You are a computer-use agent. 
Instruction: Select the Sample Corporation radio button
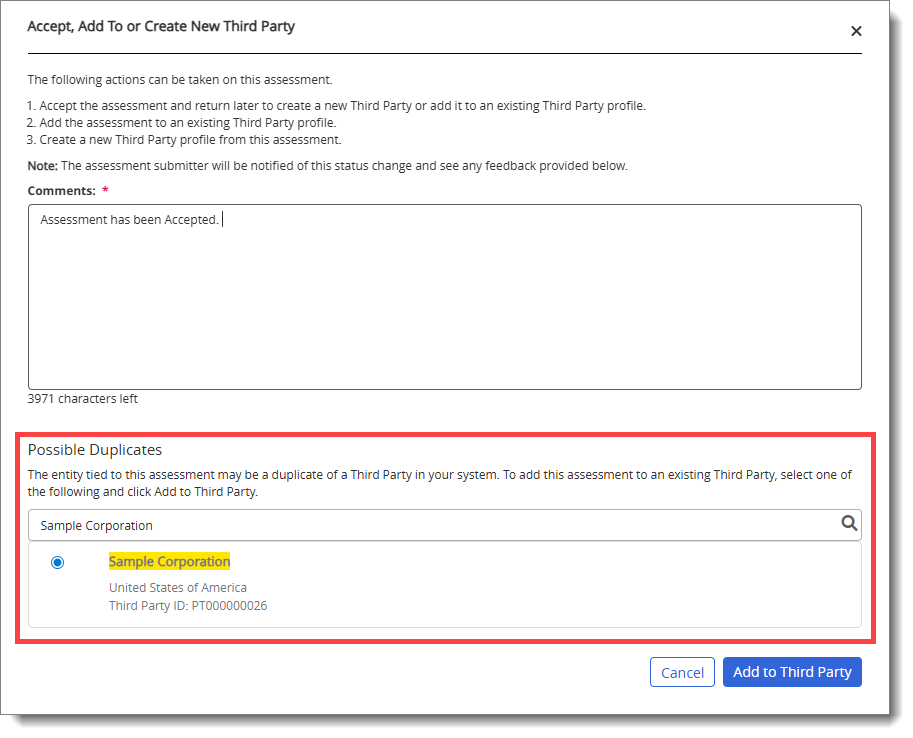coord(57,562)
